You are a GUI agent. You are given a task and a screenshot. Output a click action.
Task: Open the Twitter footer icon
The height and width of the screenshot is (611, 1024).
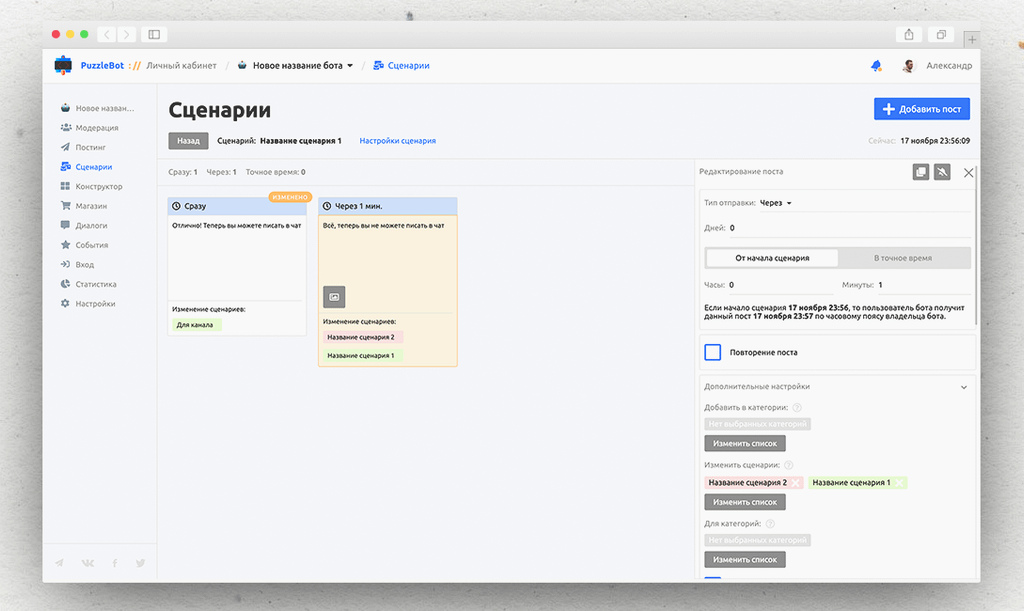[140, 563]
